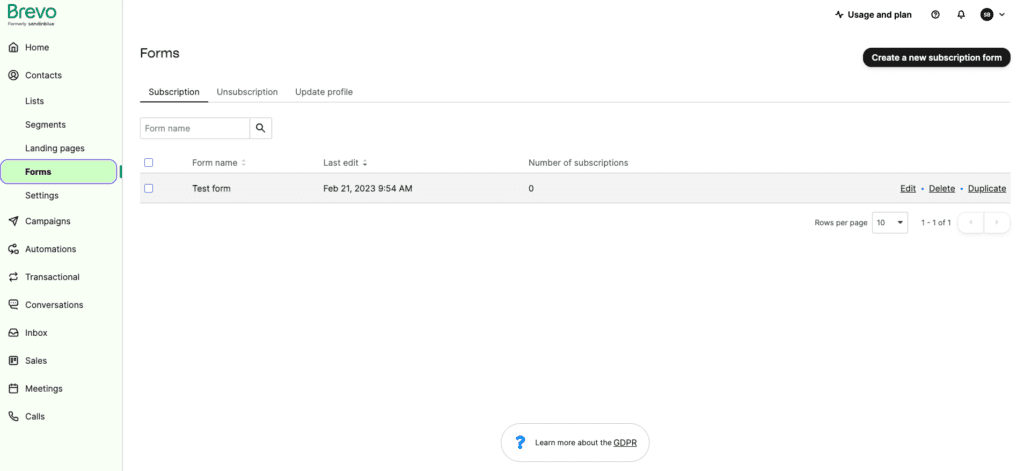
Task: Click the Number of subscriptions header
Action: click(578, 163)
